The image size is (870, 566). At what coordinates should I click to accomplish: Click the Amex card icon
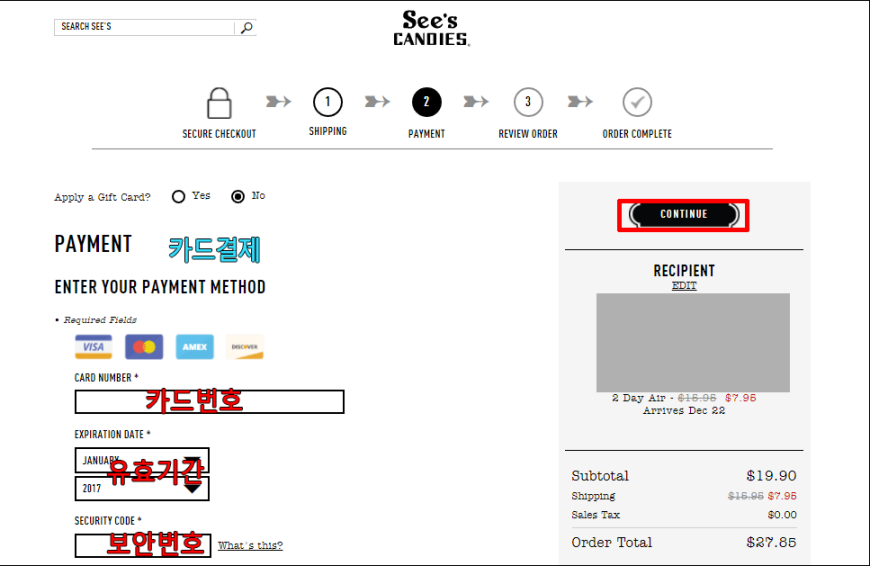click(x=195, y=347)
